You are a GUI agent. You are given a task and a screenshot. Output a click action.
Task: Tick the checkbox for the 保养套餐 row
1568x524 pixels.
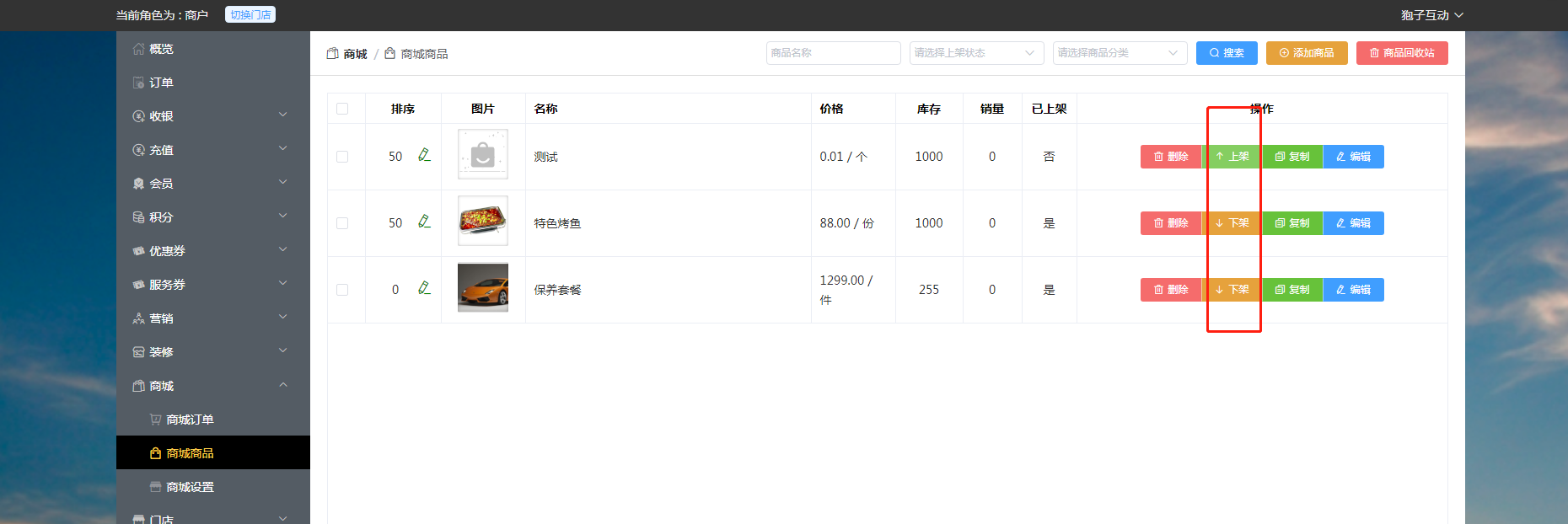tap(342, 290)
